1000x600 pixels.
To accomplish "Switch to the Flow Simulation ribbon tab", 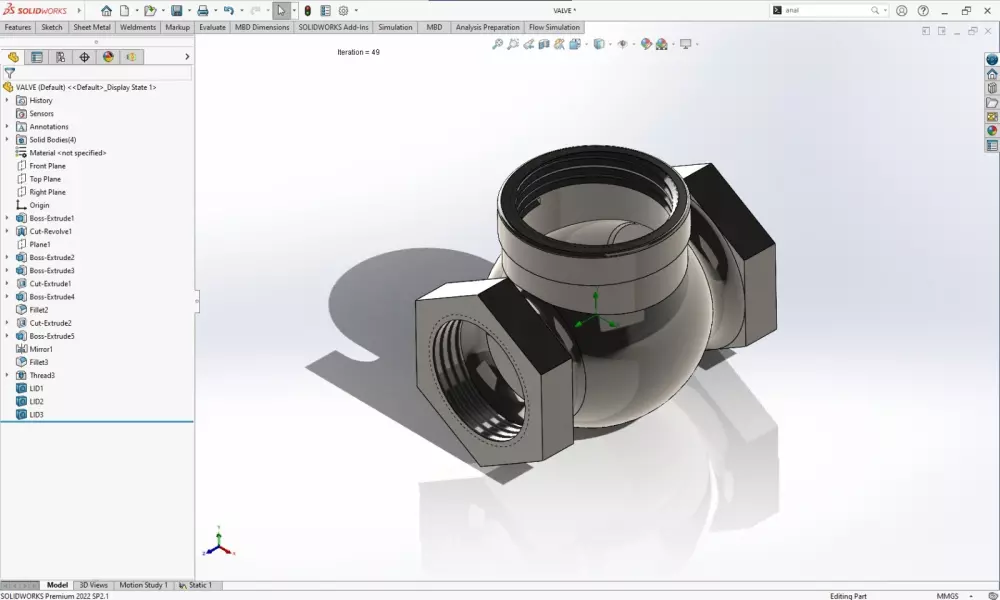I will pos(554,27).
